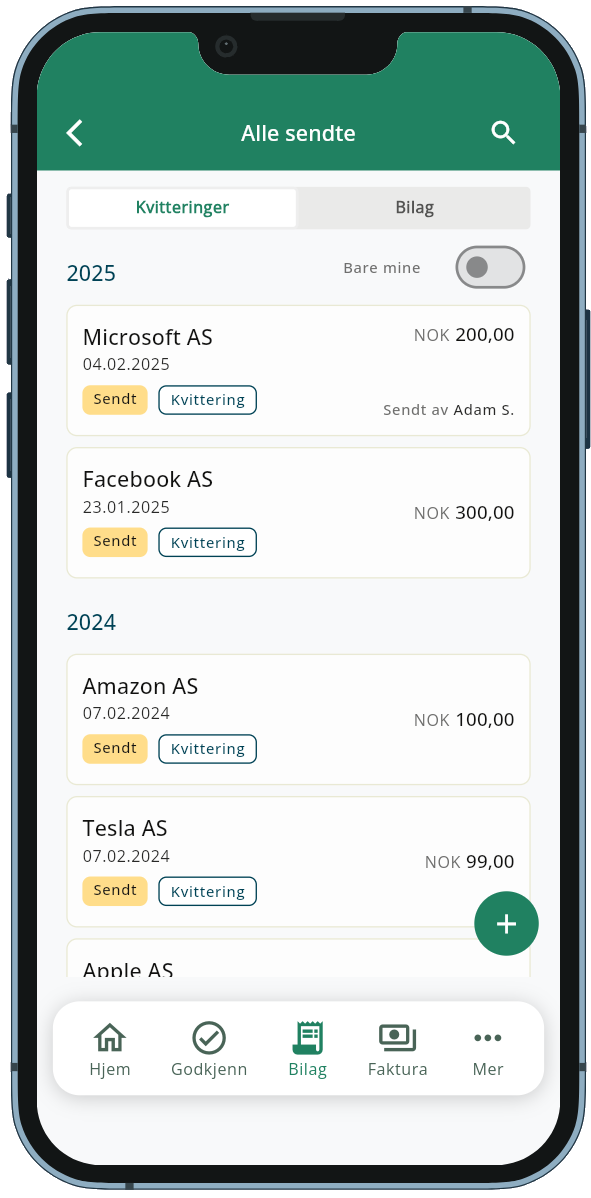Open the Tesla AS receipt

(299, 862)
